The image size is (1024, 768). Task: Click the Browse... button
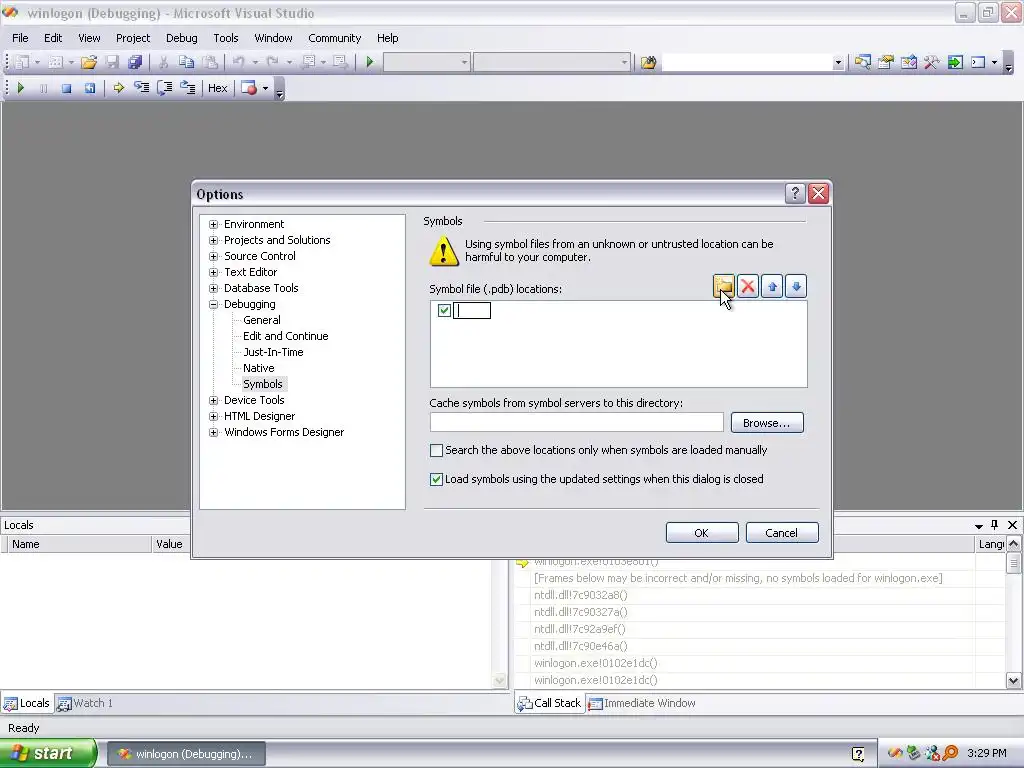point(767,423)
